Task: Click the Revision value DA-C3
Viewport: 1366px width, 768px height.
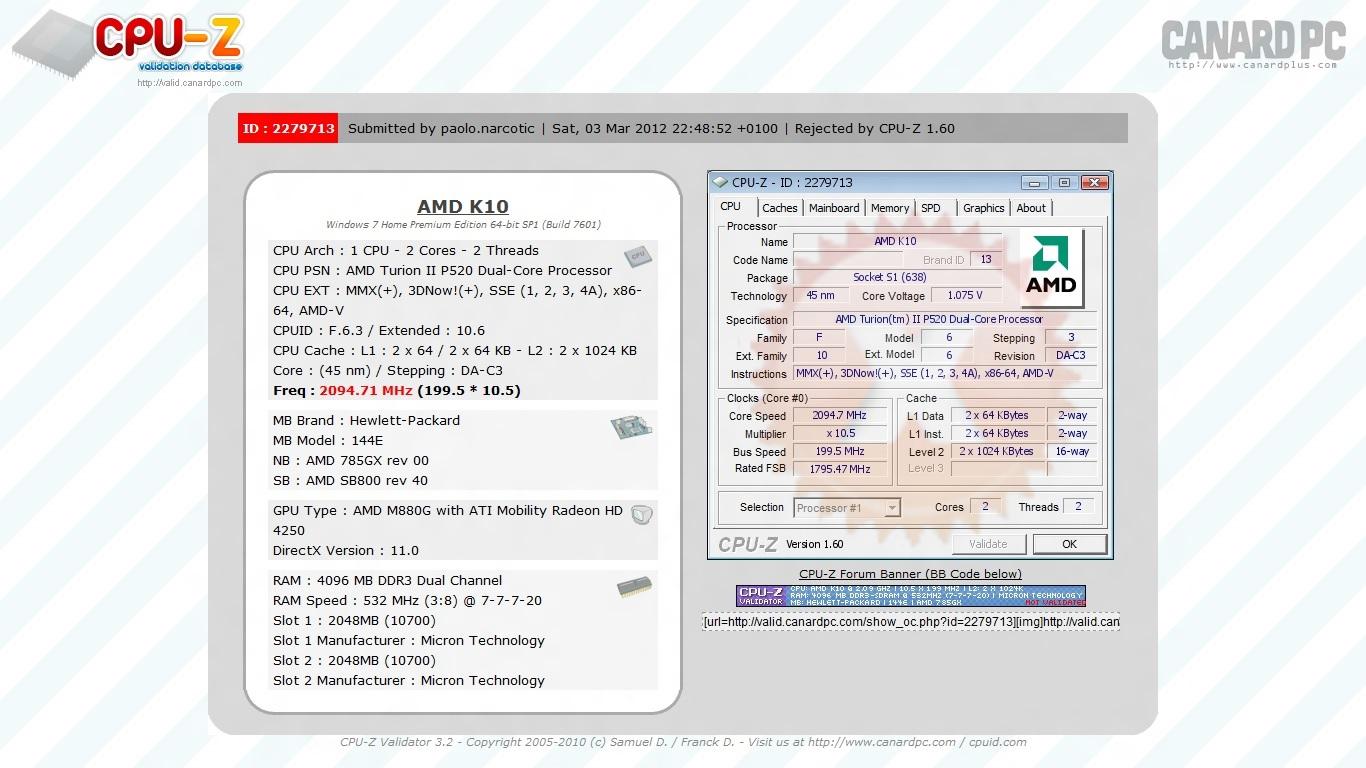Action: 1070,355
